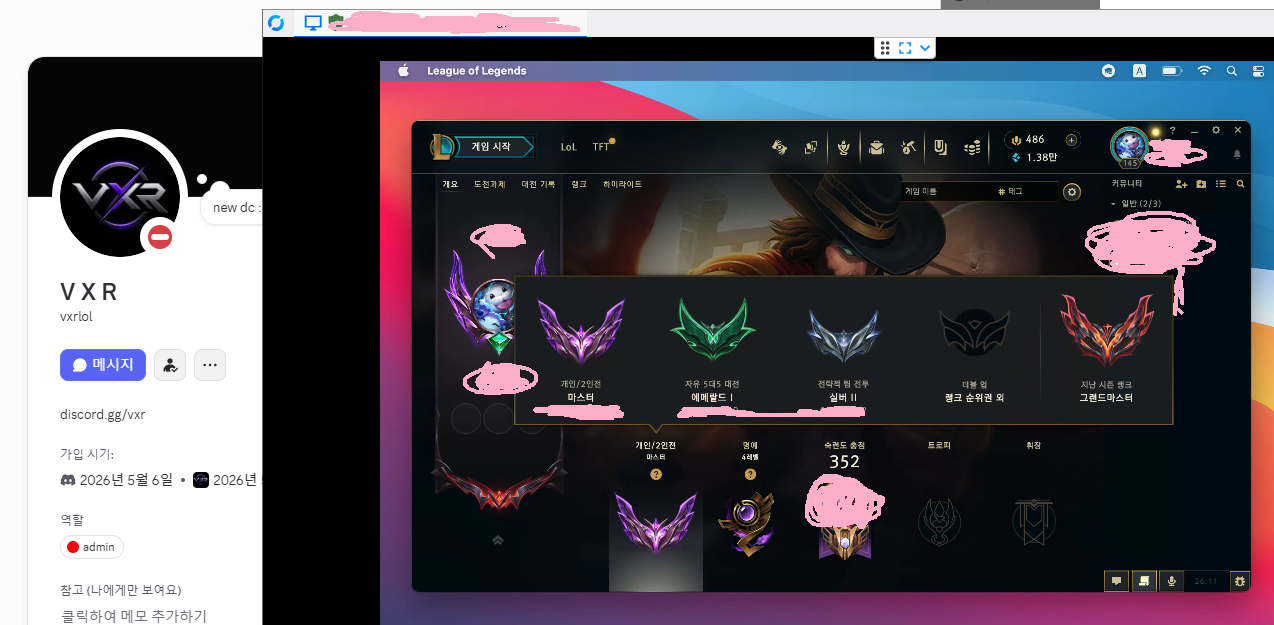Click the 실버 II rank emblem
Viewport: 1274px width, 625px height.
click(x=843, y=334)
